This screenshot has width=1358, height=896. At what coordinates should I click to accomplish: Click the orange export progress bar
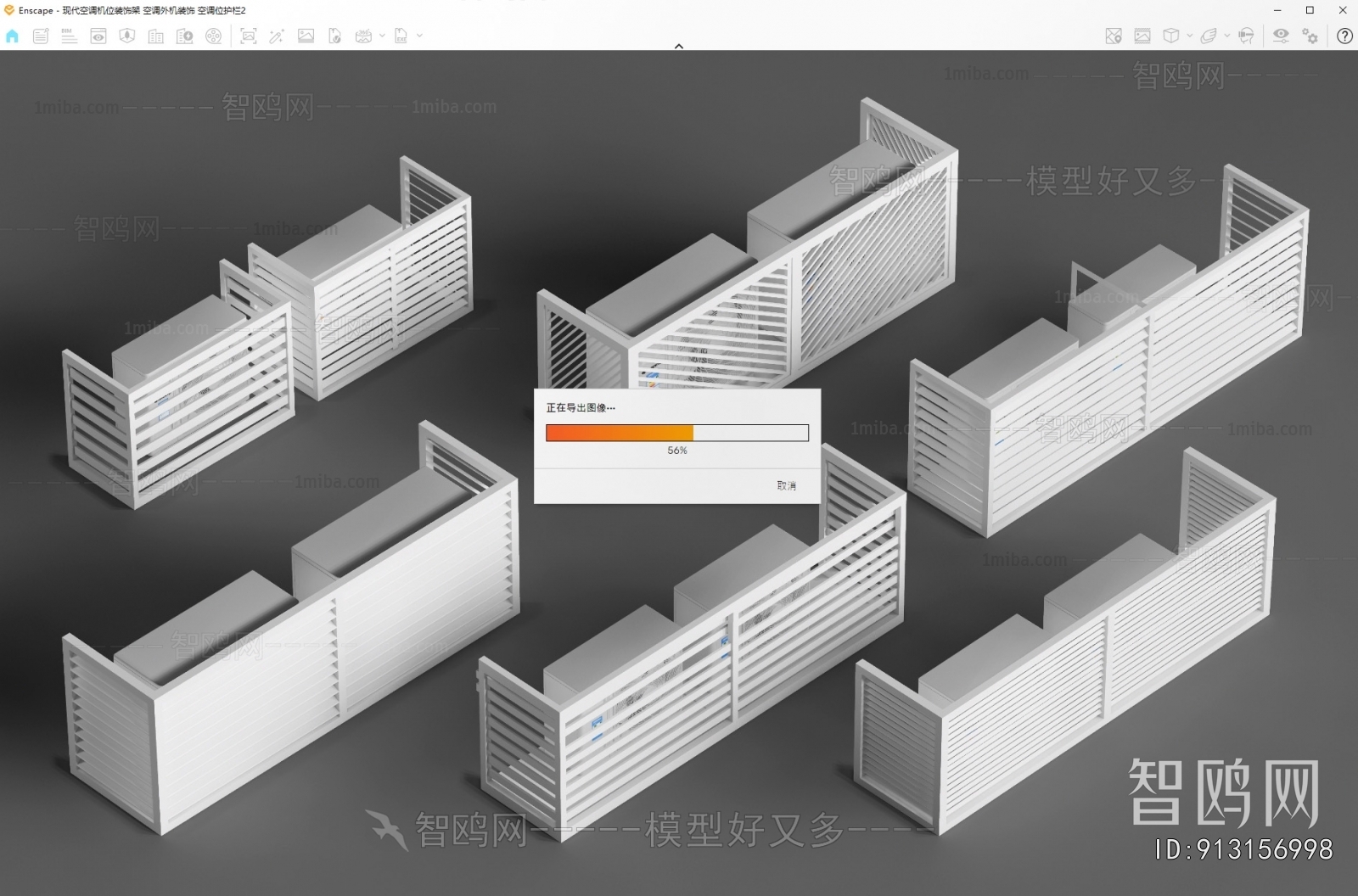coord(620,433)
